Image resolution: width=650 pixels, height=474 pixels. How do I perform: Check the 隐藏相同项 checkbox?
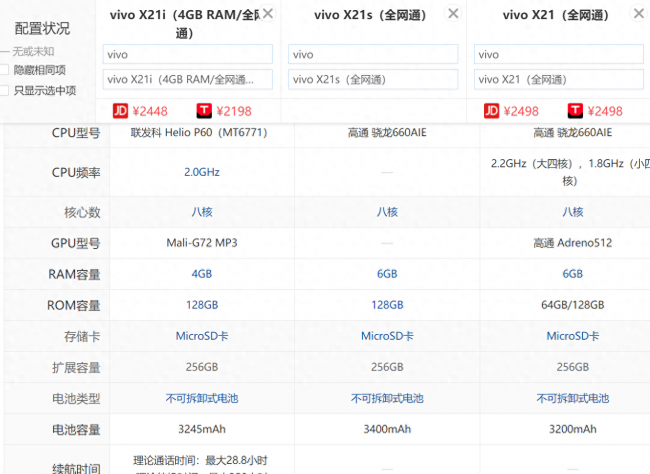coord(4,70)
